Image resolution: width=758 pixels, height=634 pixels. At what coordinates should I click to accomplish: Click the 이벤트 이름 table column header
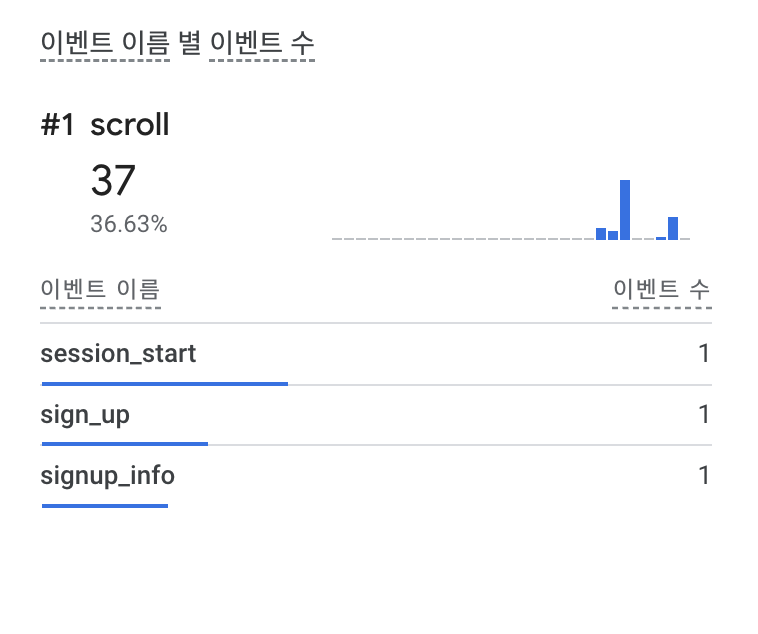point(100,290)
